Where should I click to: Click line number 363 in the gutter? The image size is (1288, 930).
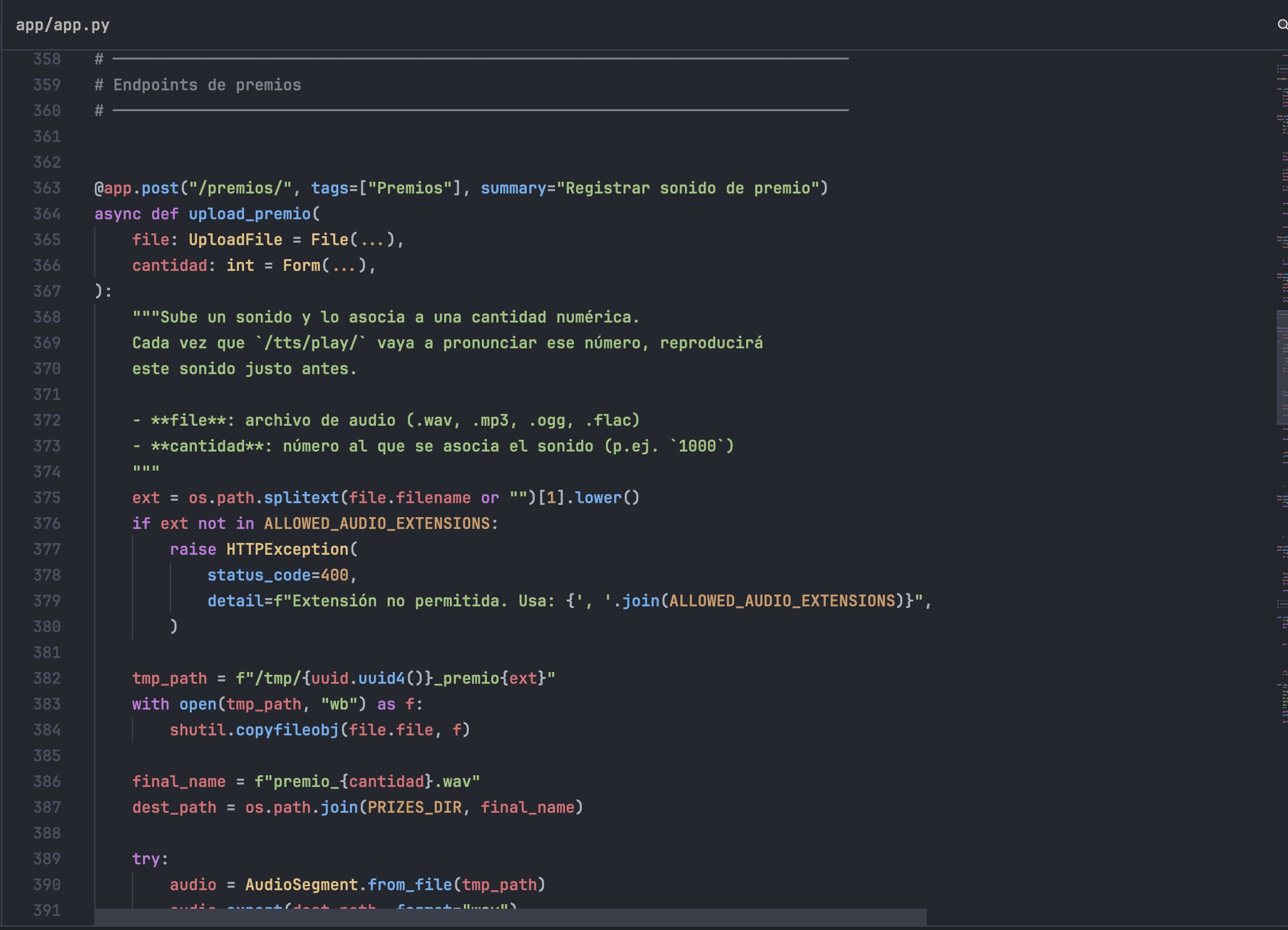47,188
